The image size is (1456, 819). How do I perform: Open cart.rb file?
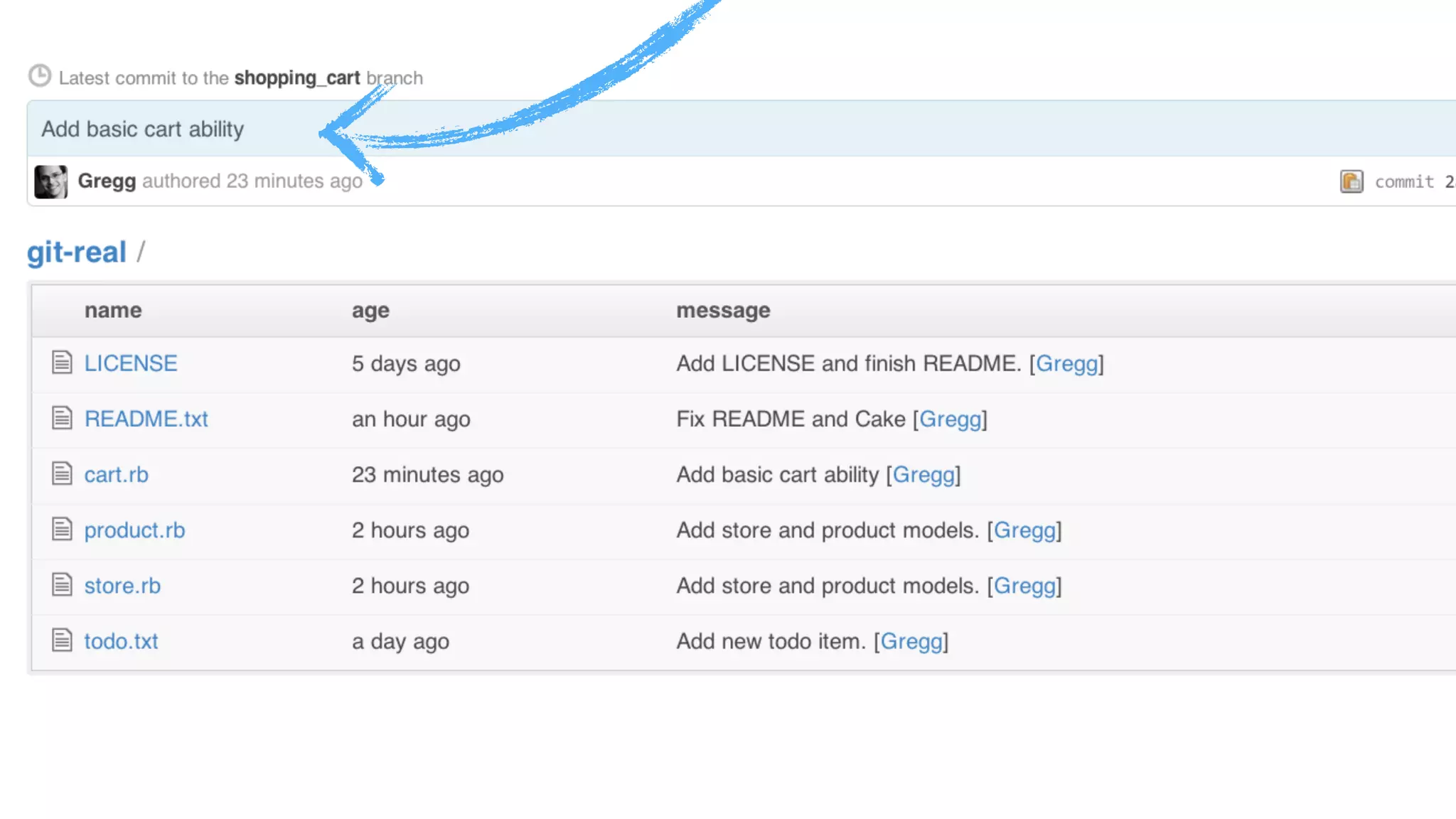coord(116,474)
